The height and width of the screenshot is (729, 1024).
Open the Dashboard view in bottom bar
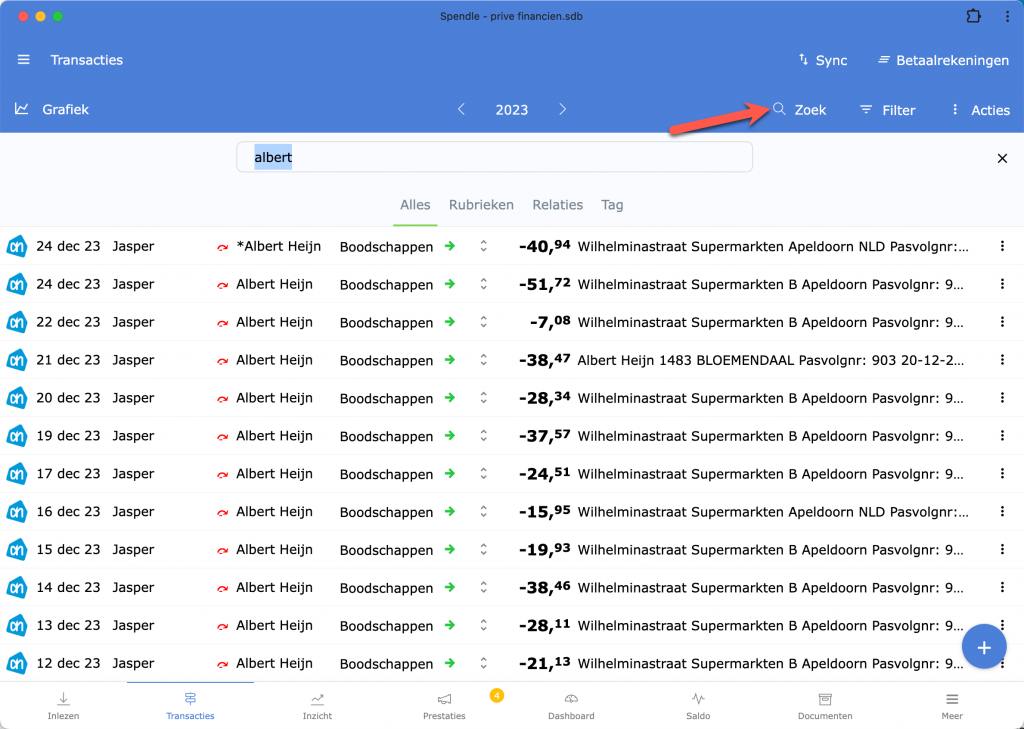click(x=571, y=705)
